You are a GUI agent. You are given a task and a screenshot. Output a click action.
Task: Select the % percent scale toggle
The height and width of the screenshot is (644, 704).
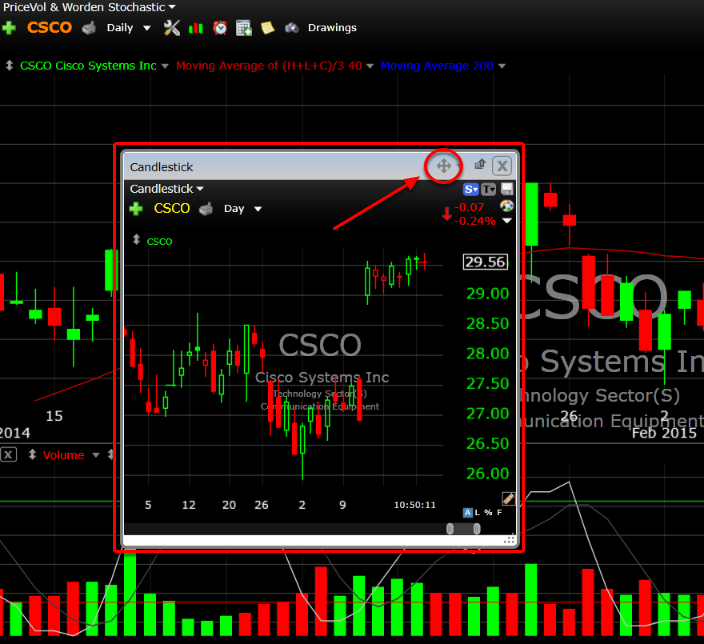[488, 512]
